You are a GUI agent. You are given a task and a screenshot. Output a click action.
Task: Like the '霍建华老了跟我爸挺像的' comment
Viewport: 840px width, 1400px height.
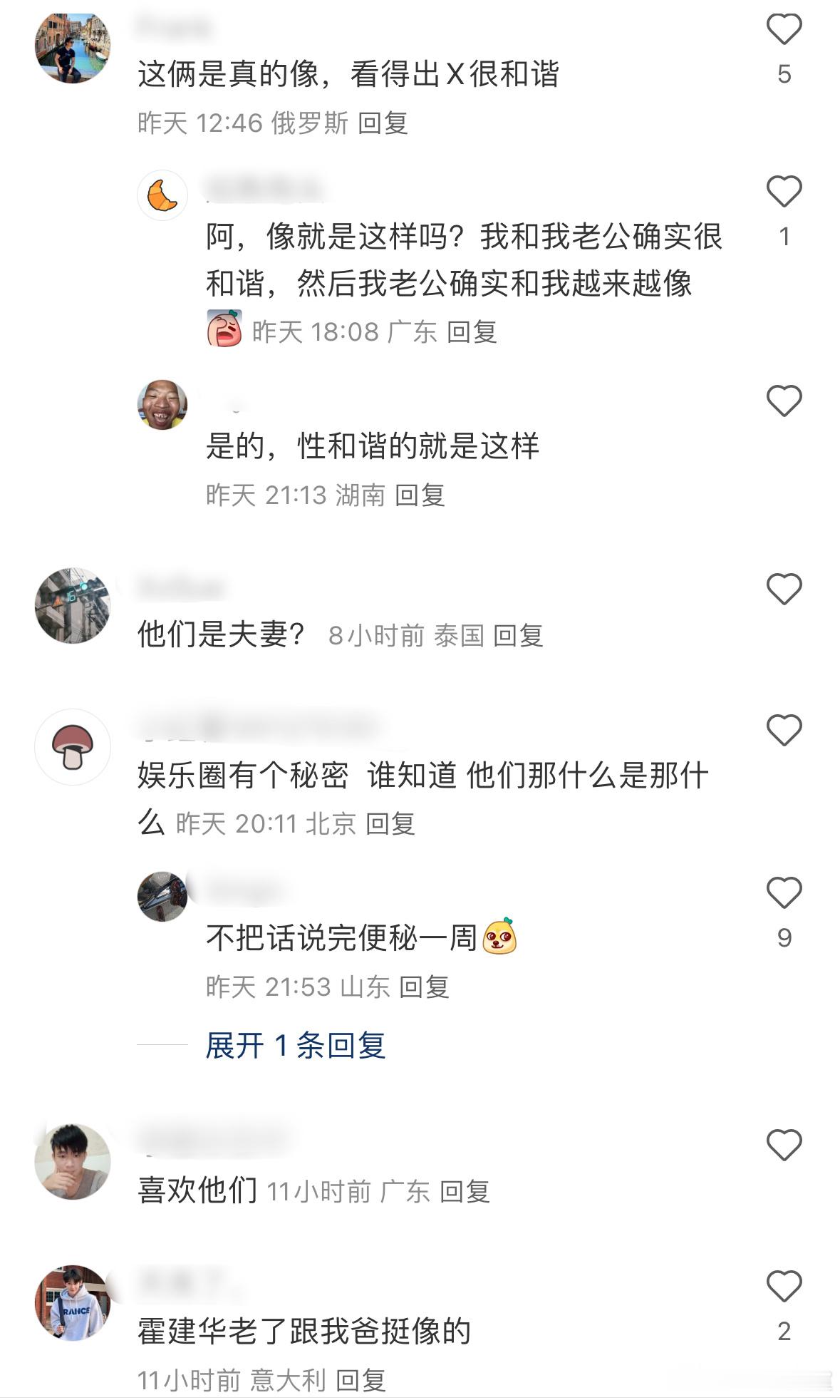click(x=784, y=1286)
